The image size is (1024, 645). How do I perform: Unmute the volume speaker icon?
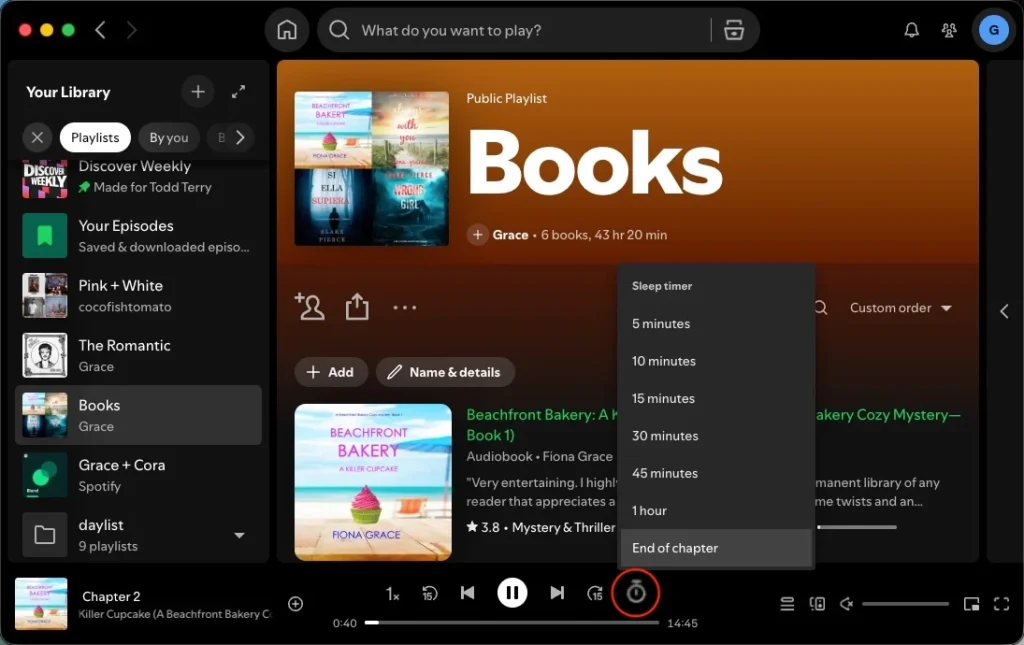click(846, 604)
